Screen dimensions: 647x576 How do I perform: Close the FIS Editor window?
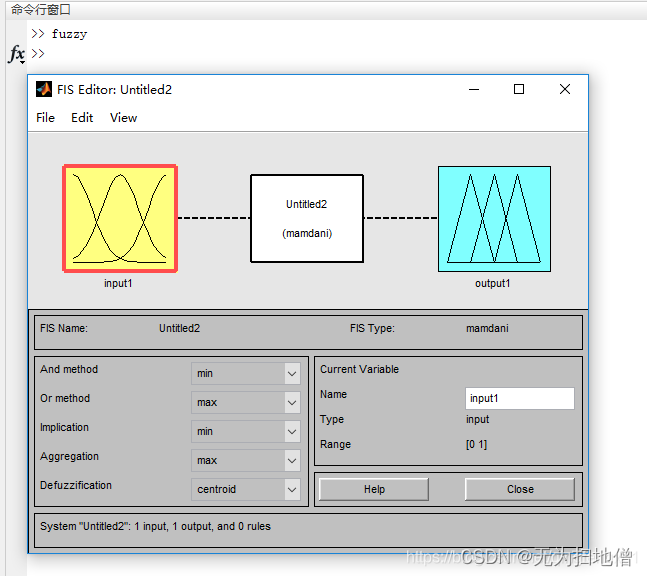coord(565,89)
